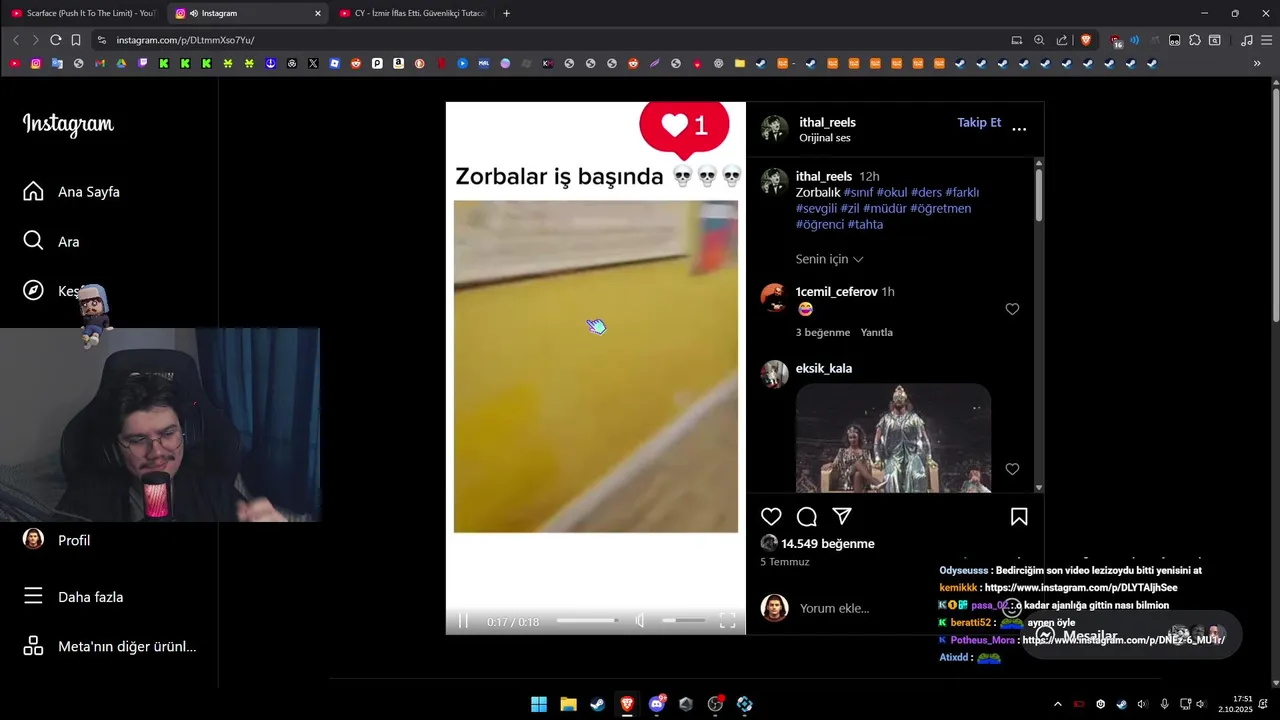Reply to 1cemil_ceferov with Yanıtla
The image size is (1280, 720).
coord(877,332)
